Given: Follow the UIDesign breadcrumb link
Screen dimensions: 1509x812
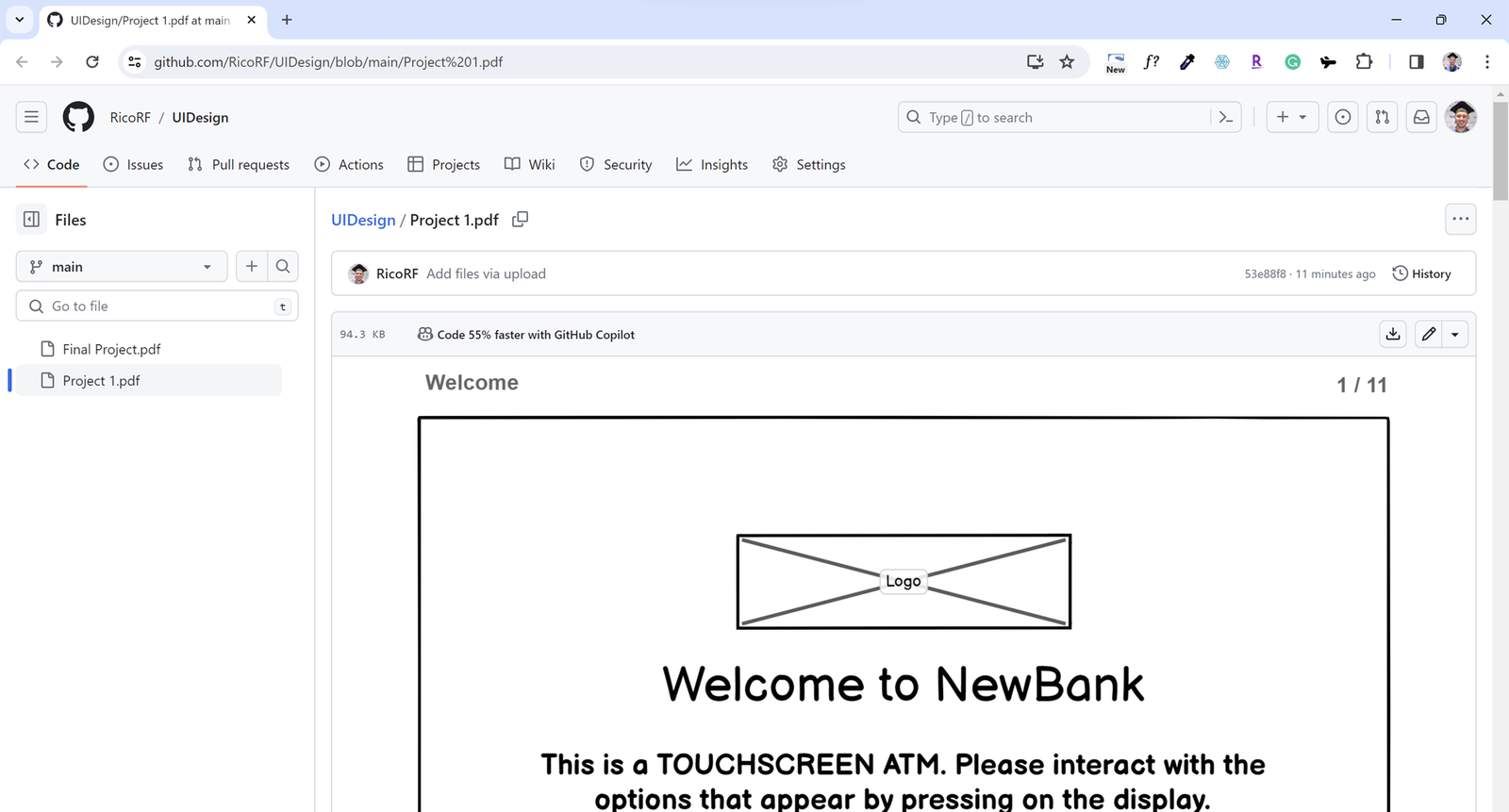Looking at the screenshot, I should click(363, 220).
